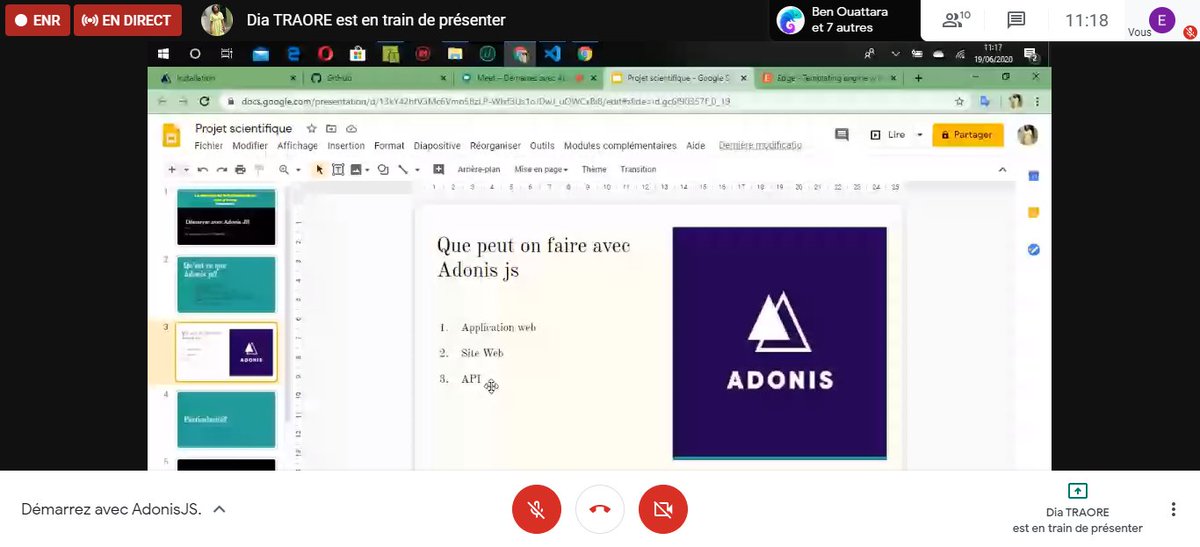1200x547 pixels.
Task: Select slide 1 thumbnail in filmstrip
Action: pyautogui.click(x=225, y=217)
